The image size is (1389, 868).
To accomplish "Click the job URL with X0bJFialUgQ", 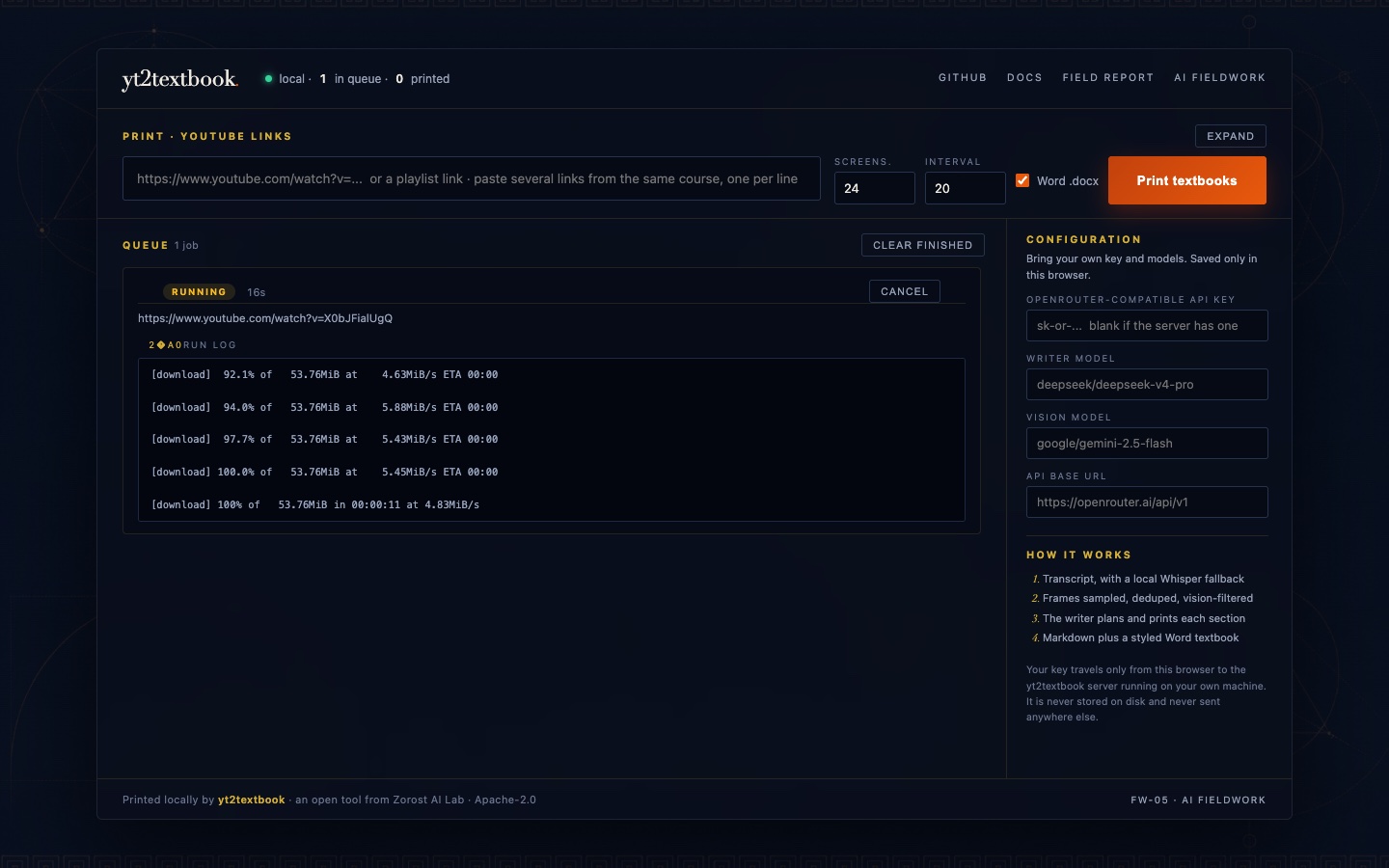I will 265,318.
